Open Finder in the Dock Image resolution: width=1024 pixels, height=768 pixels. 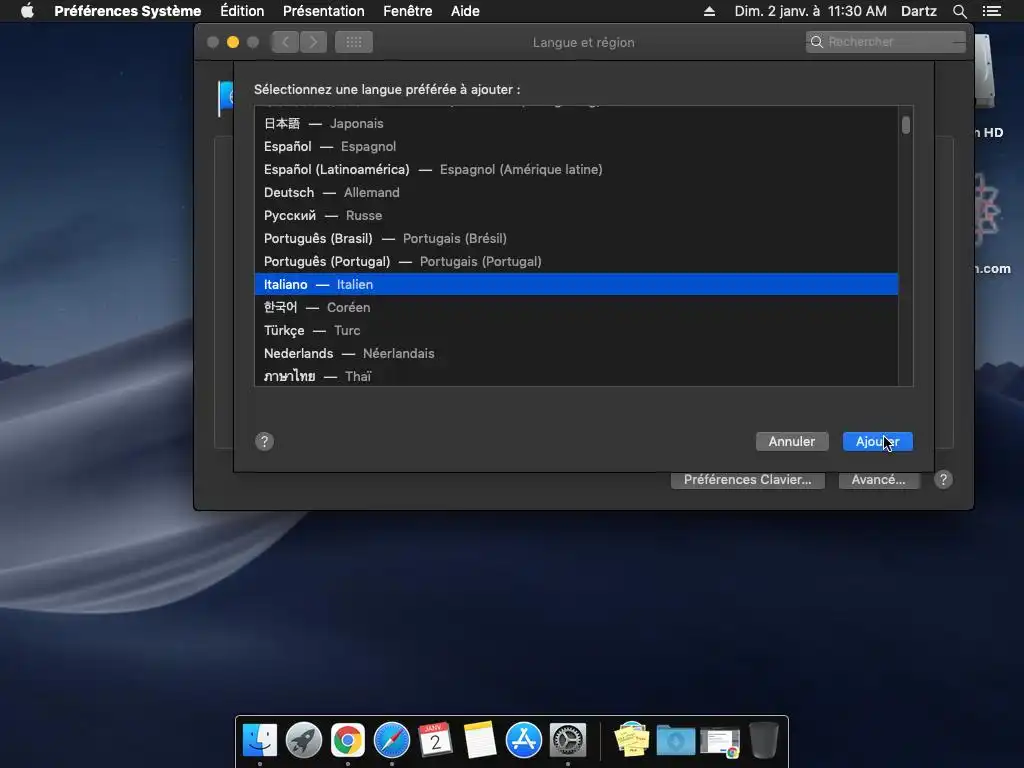pyautogui.click(x=260, y=741)
